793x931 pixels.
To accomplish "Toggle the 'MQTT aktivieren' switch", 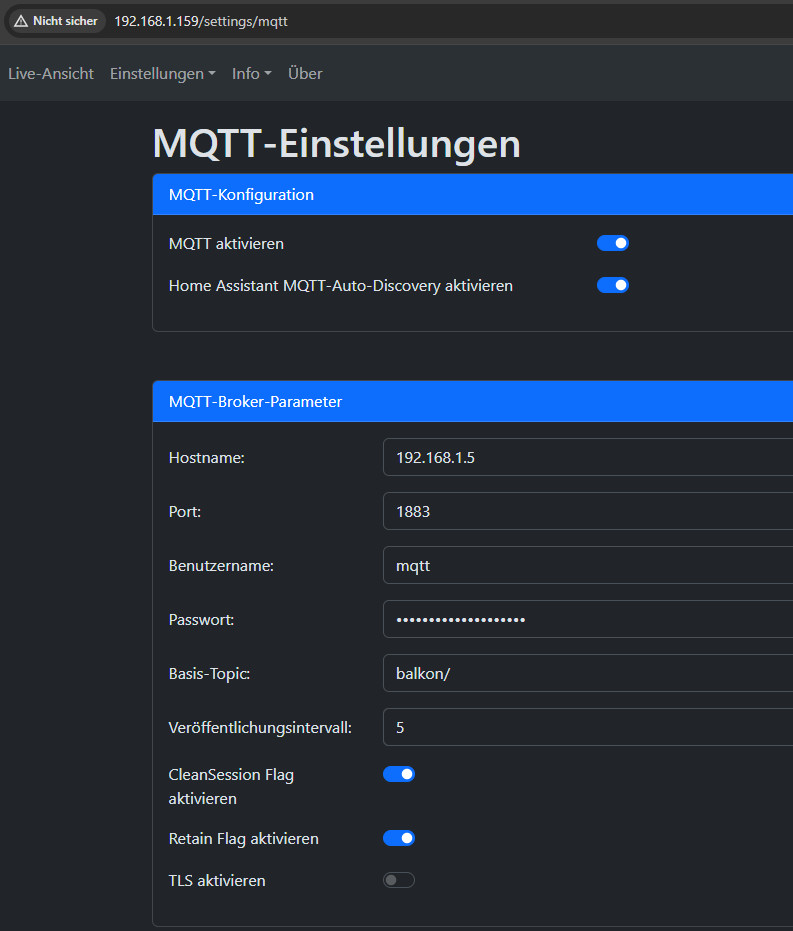I will coord(612,243).
